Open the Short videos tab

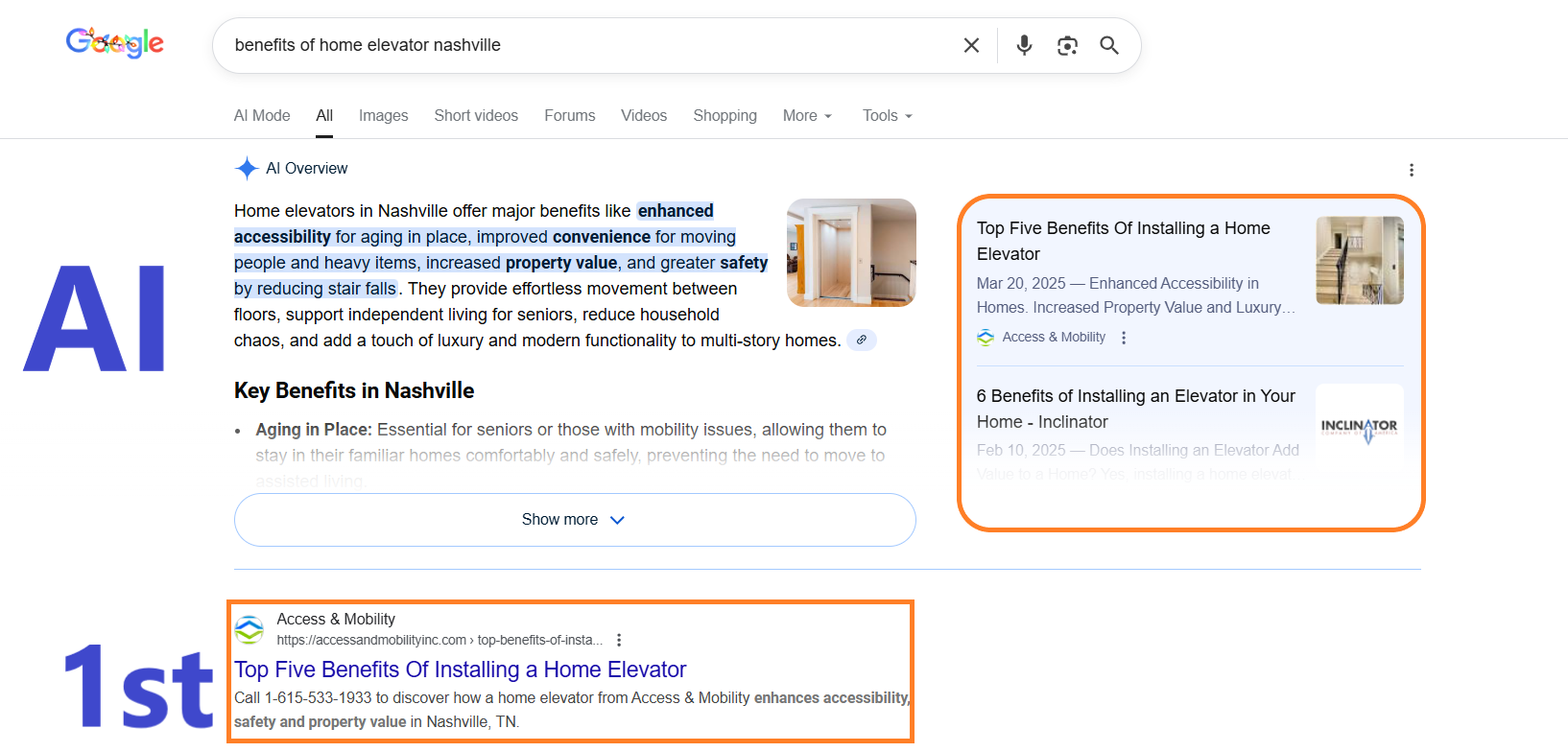pos(476,115)
